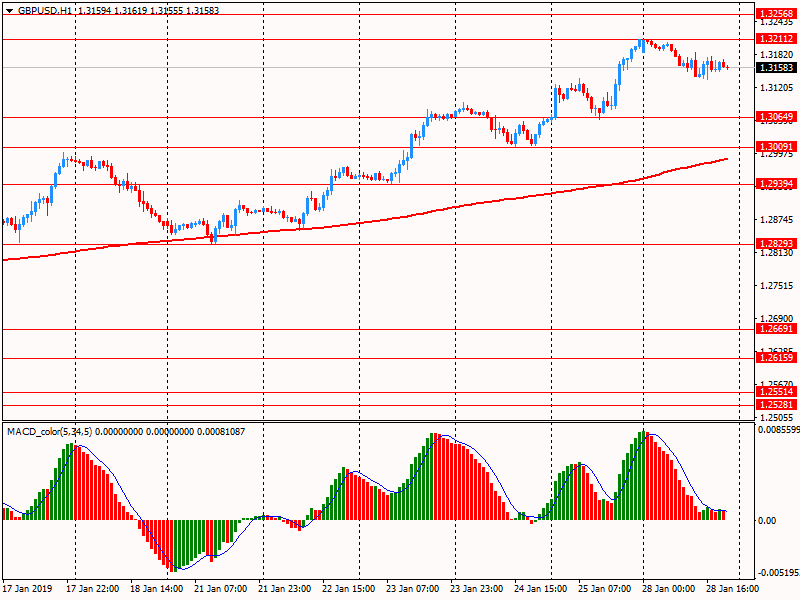Click the MACD value 0.00081087 in indicator header

[220, 432]
